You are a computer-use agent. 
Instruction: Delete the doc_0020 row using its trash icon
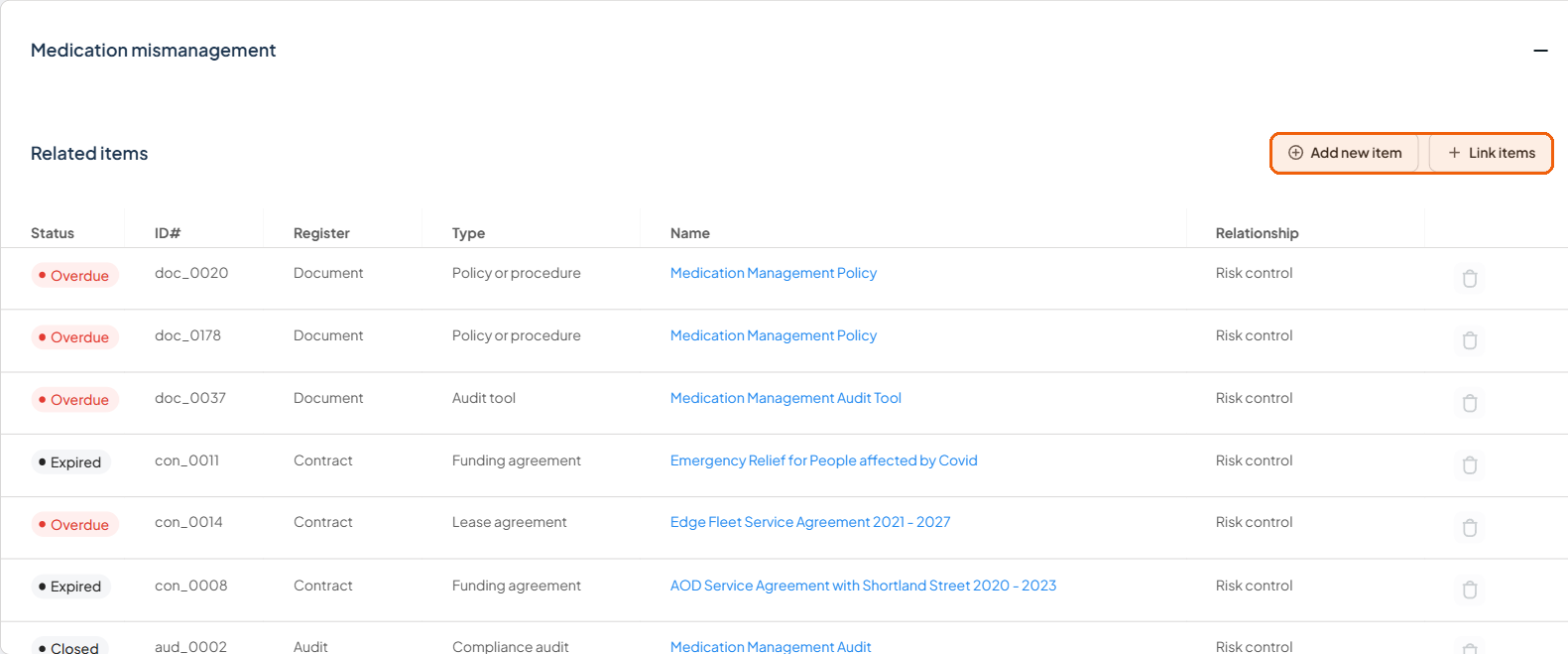click(1470, 278)
